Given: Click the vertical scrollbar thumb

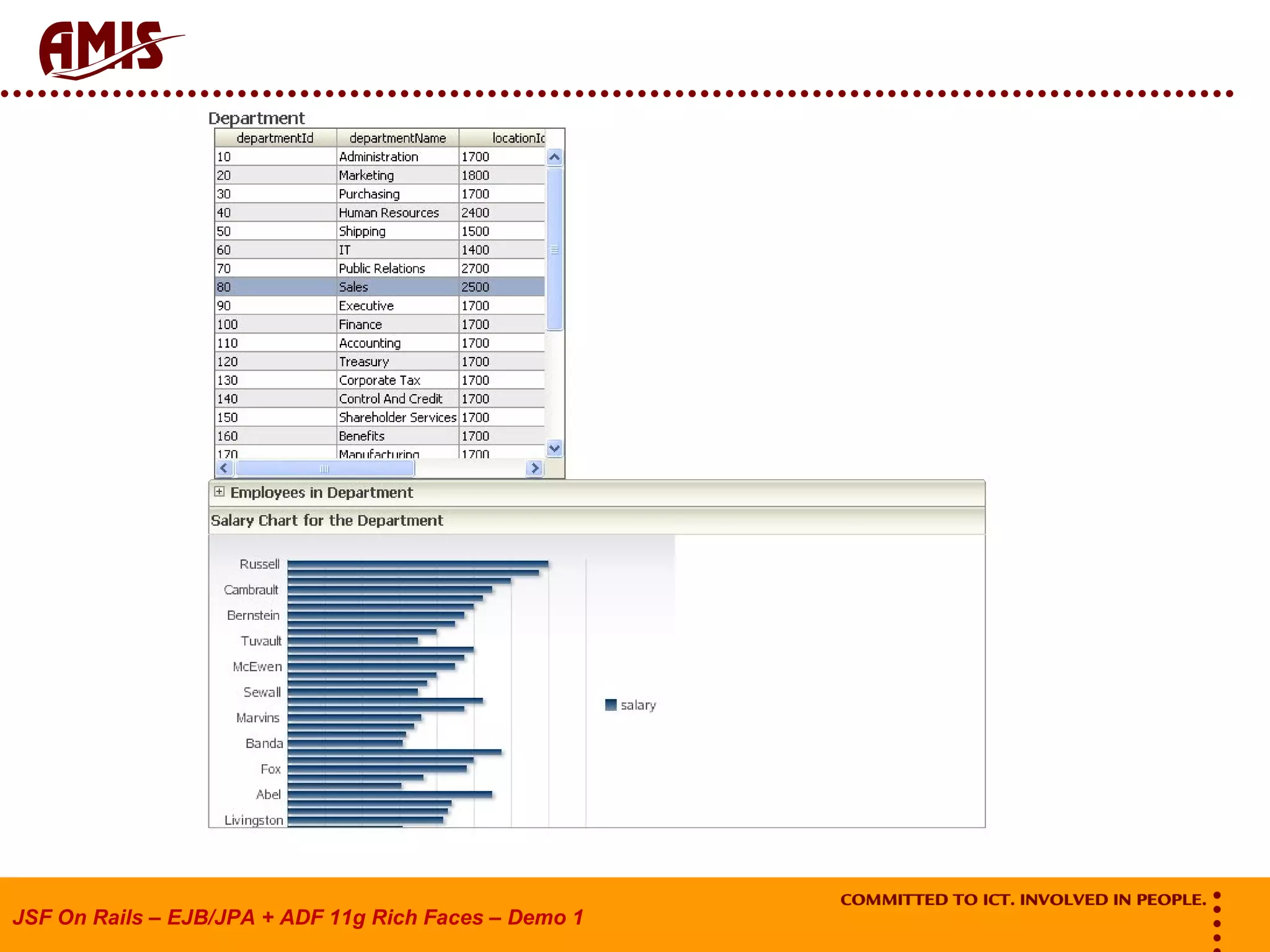Looking at the screenshot, I should tap(554, 250).
